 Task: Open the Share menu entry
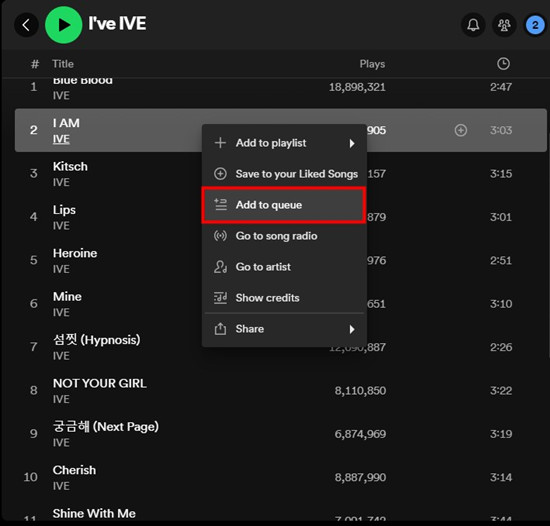click(x=284, y=329)
